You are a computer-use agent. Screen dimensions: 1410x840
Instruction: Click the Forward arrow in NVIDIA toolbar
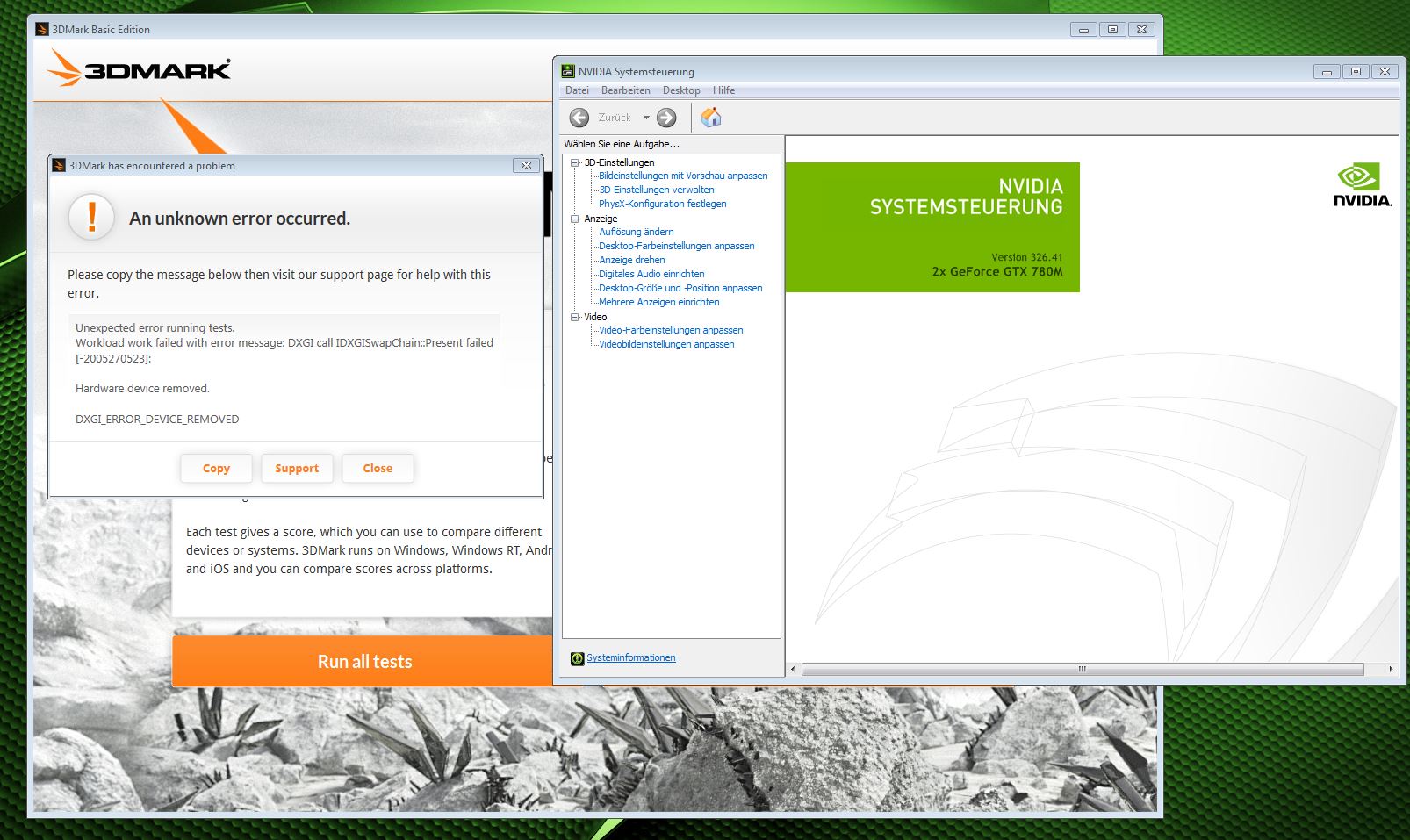click(x=666, y=118)
